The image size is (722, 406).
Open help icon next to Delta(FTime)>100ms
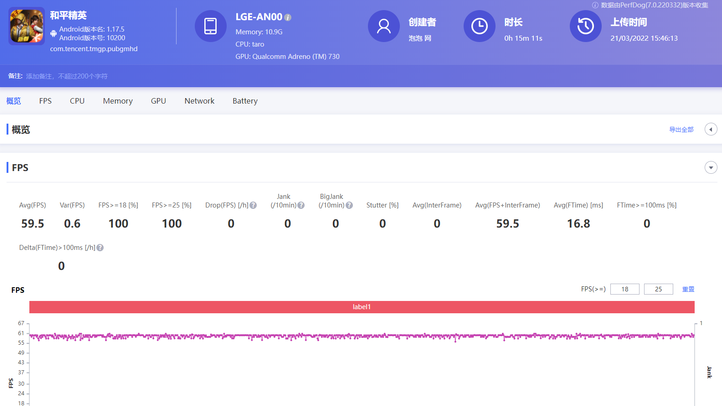[x=100, y=247]
